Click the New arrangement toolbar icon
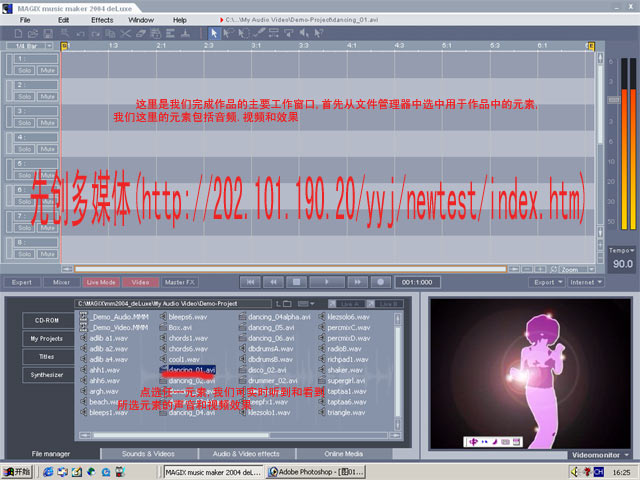Screen dimensions: 640x480 pyautogui.click(x=19, y=33)
